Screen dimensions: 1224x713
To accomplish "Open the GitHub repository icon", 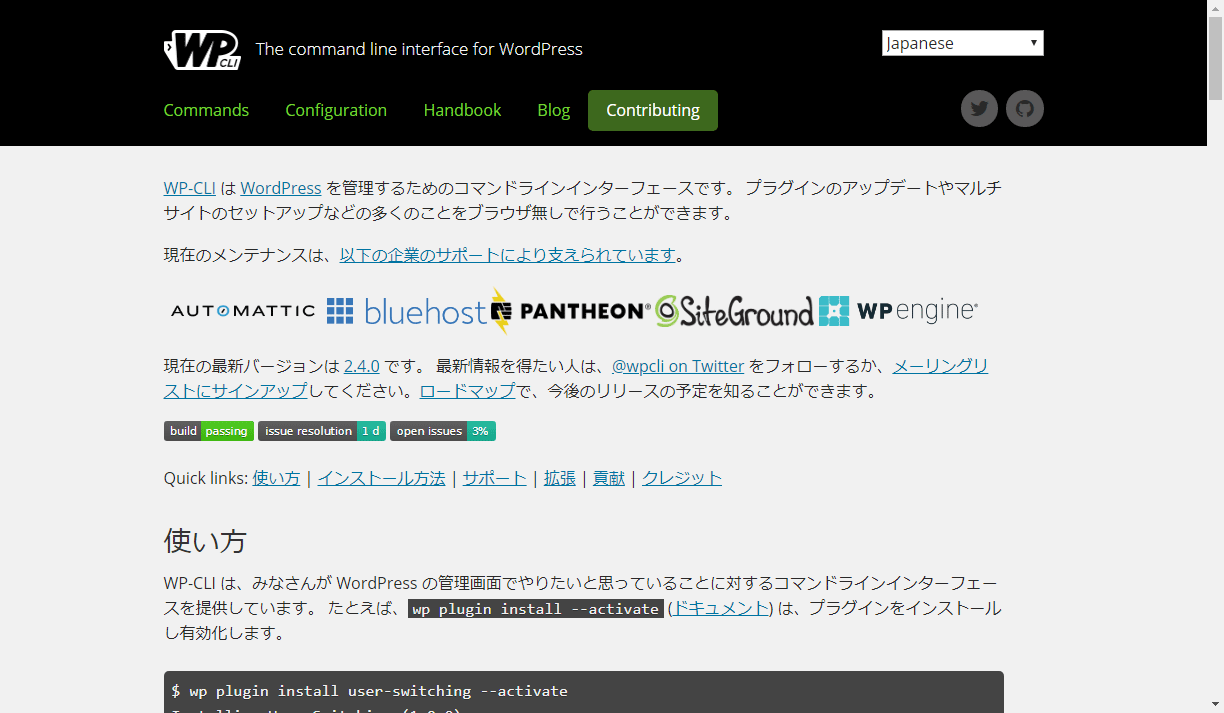I will coord(1025,109).
